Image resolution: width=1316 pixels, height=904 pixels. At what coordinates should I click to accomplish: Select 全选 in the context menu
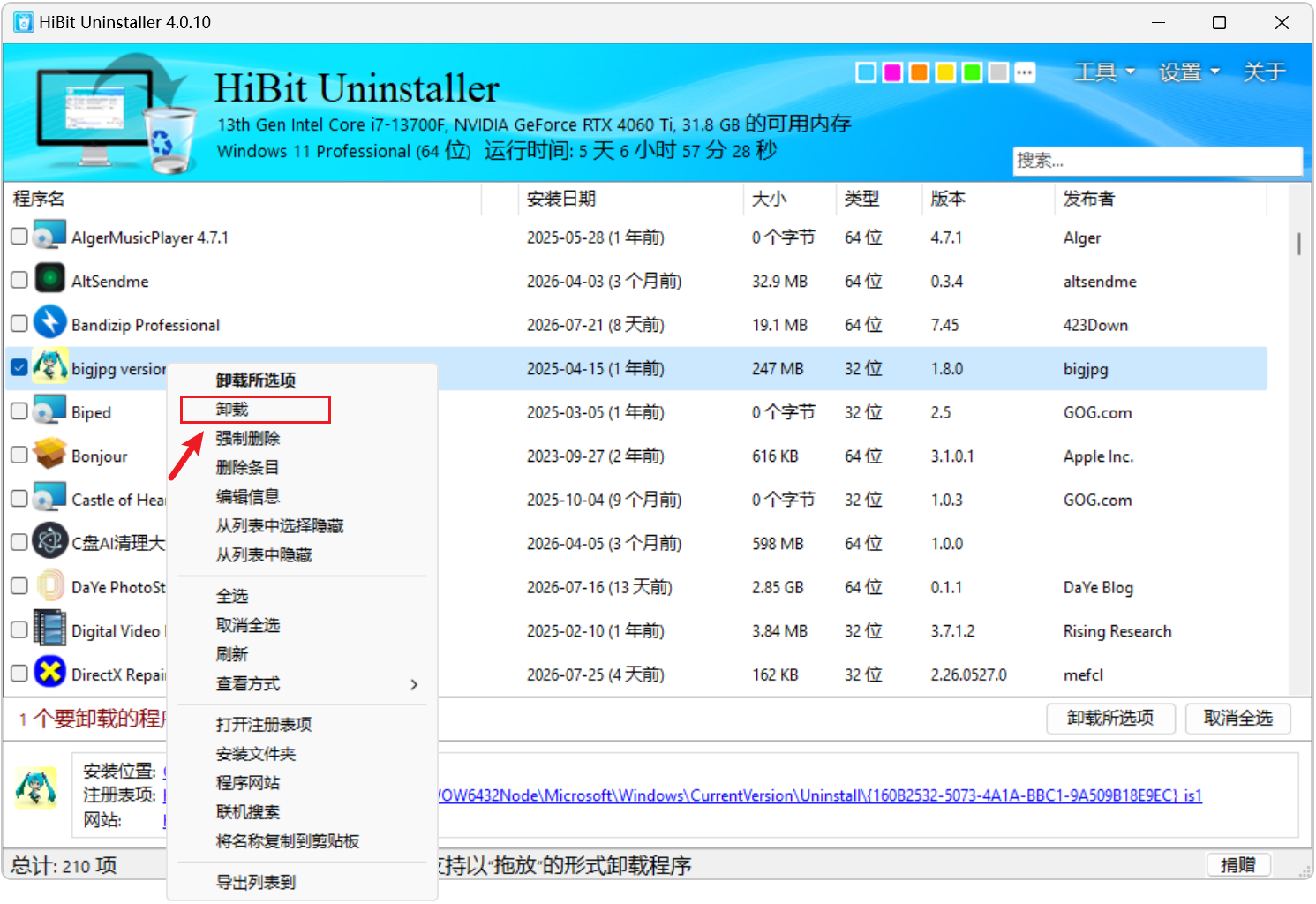(x=302, y=597)
